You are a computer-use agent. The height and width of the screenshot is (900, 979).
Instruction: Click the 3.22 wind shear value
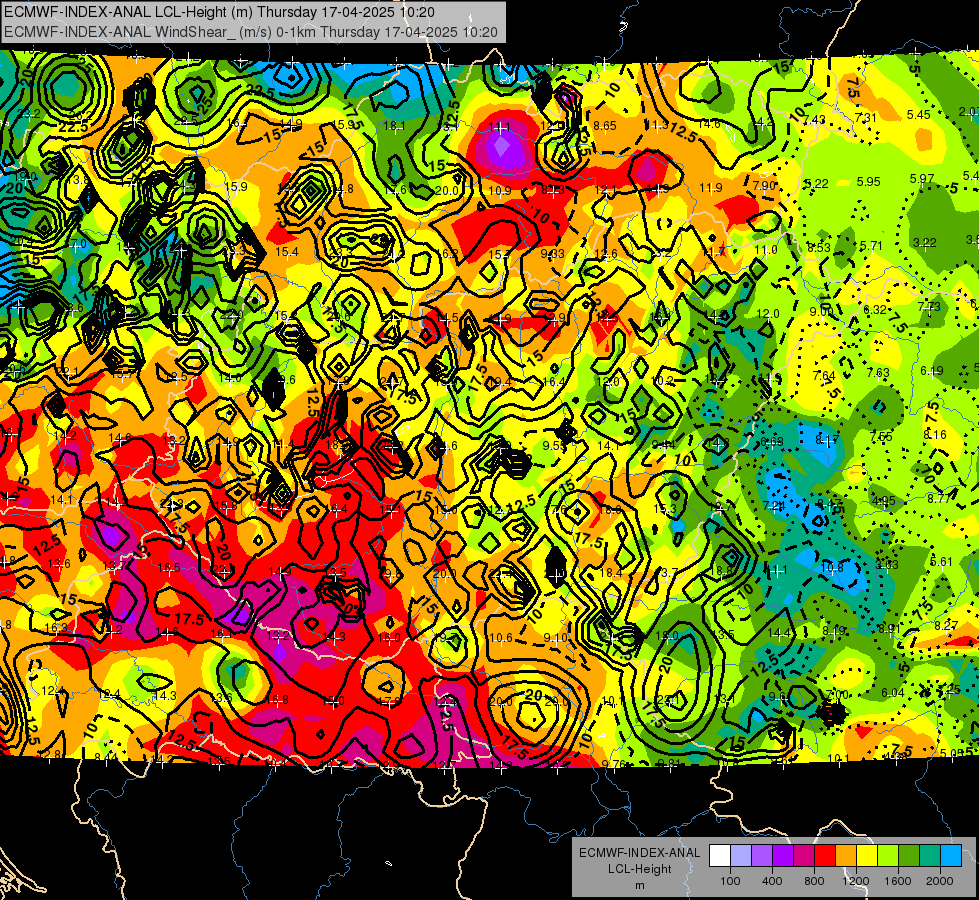coord(925,243)
